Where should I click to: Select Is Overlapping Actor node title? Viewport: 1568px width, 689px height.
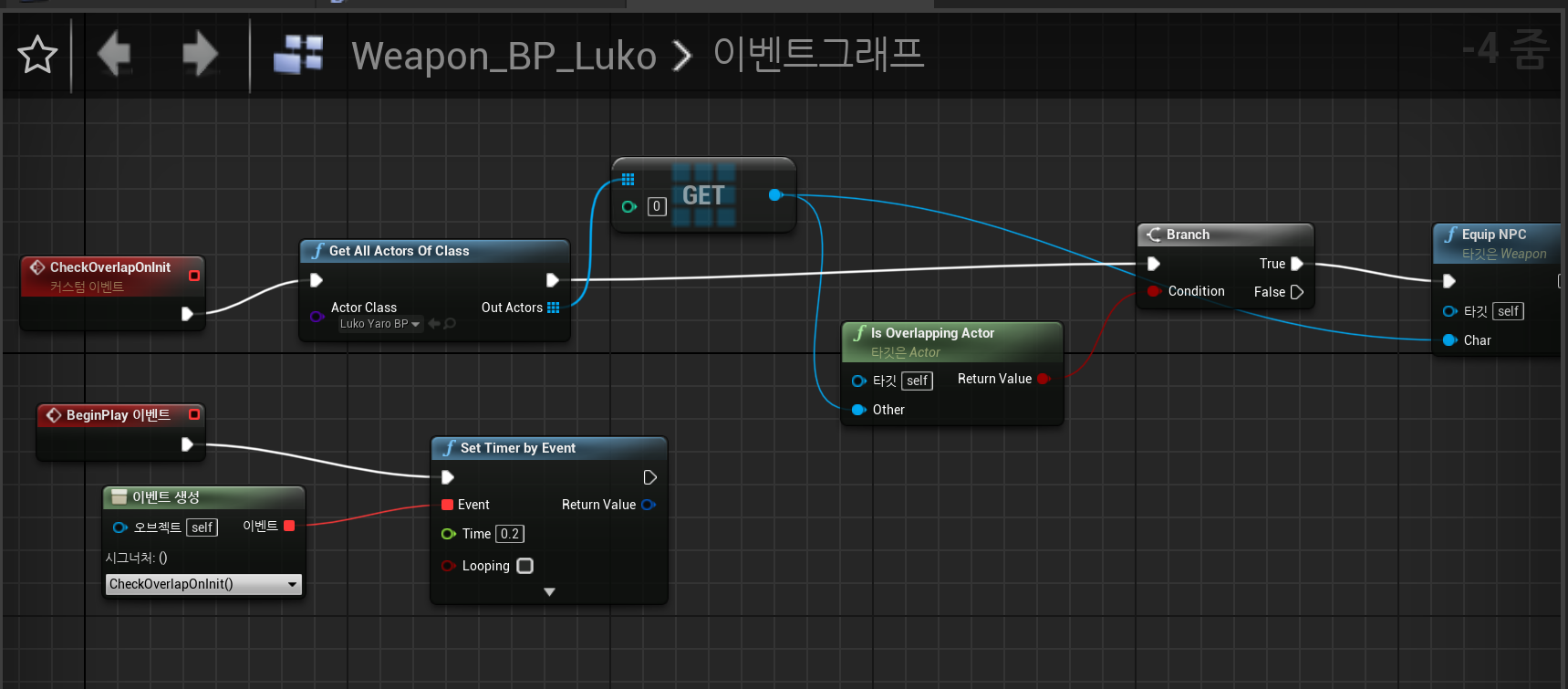(932, 333)
